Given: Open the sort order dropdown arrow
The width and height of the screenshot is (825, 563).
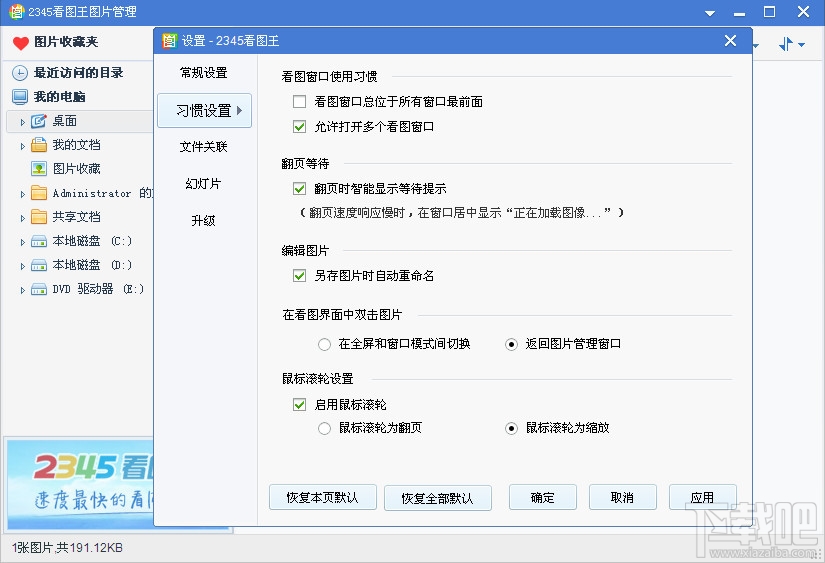Looking at the screenshot, I should (801, 45).
